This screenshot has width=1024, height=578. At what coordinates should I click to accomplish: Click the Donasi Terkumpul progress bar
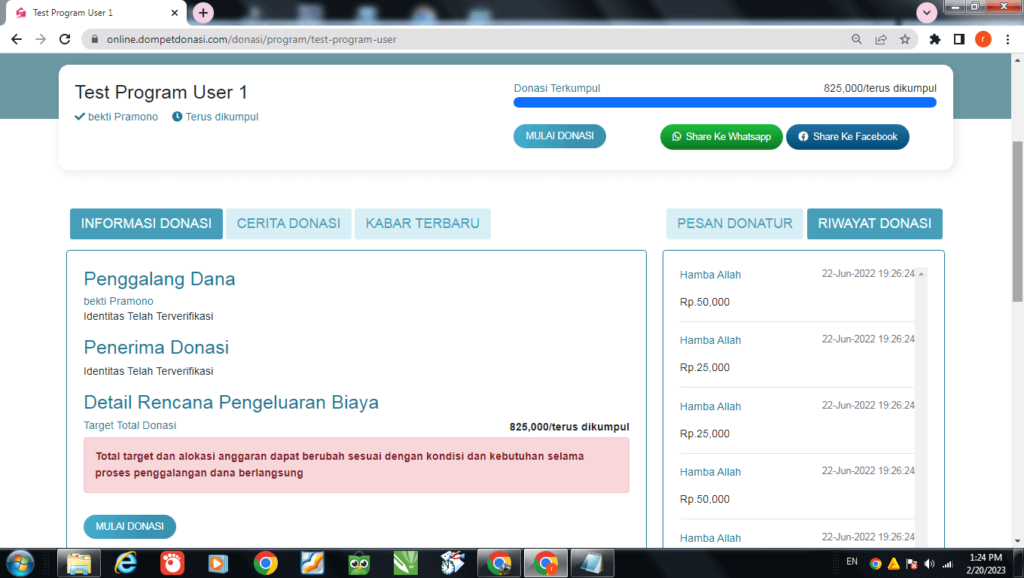725,102
